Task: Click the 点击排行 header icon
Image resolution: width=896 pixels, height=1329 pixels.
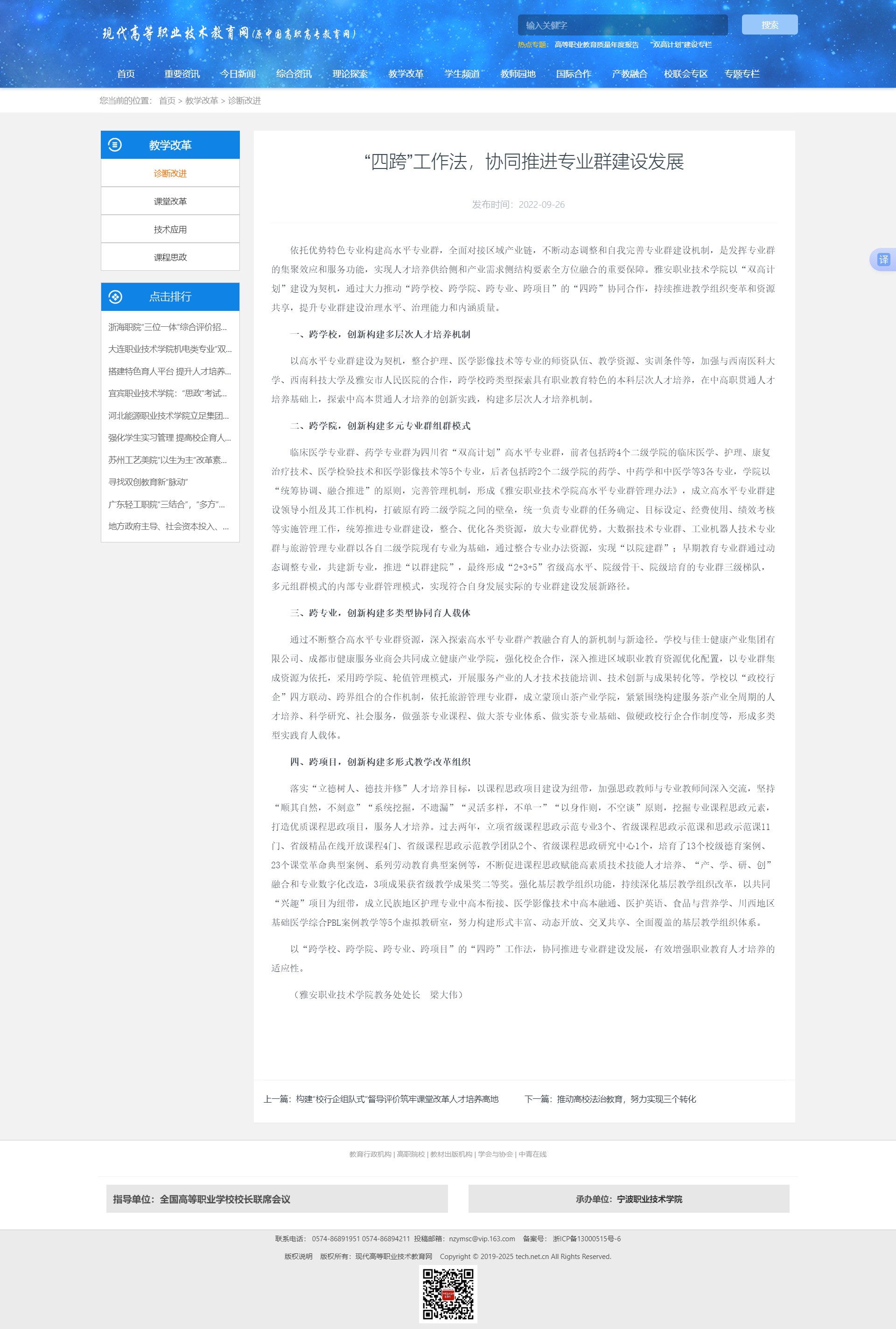Action: (115, 297)
